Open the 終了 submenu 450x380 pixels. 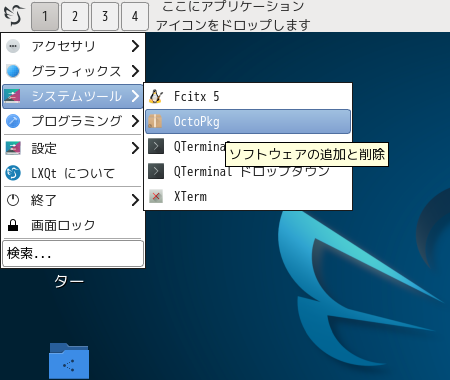73,200
